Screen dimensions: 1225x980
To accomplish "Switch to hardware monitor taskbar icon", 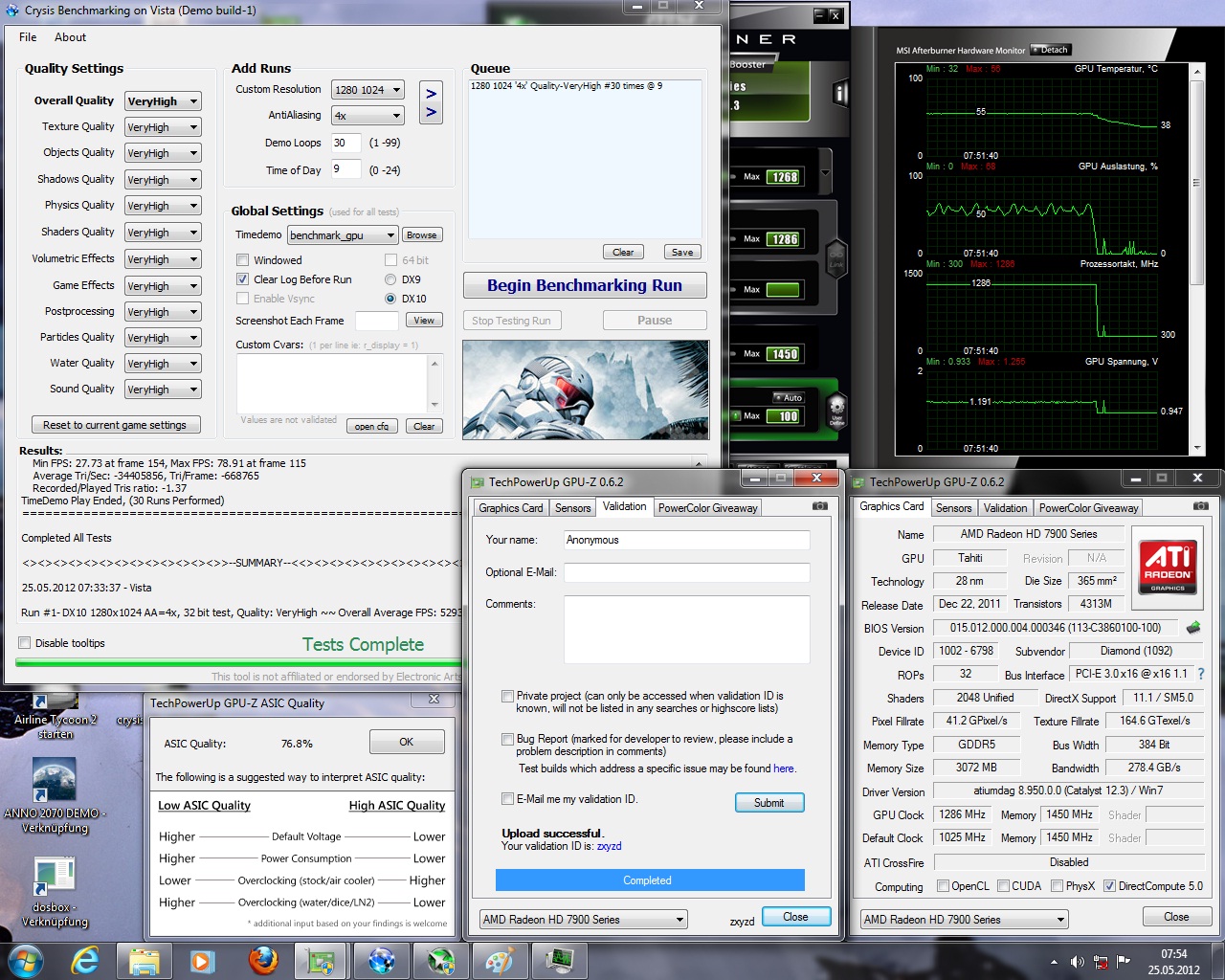I will (x=559, y=960).
